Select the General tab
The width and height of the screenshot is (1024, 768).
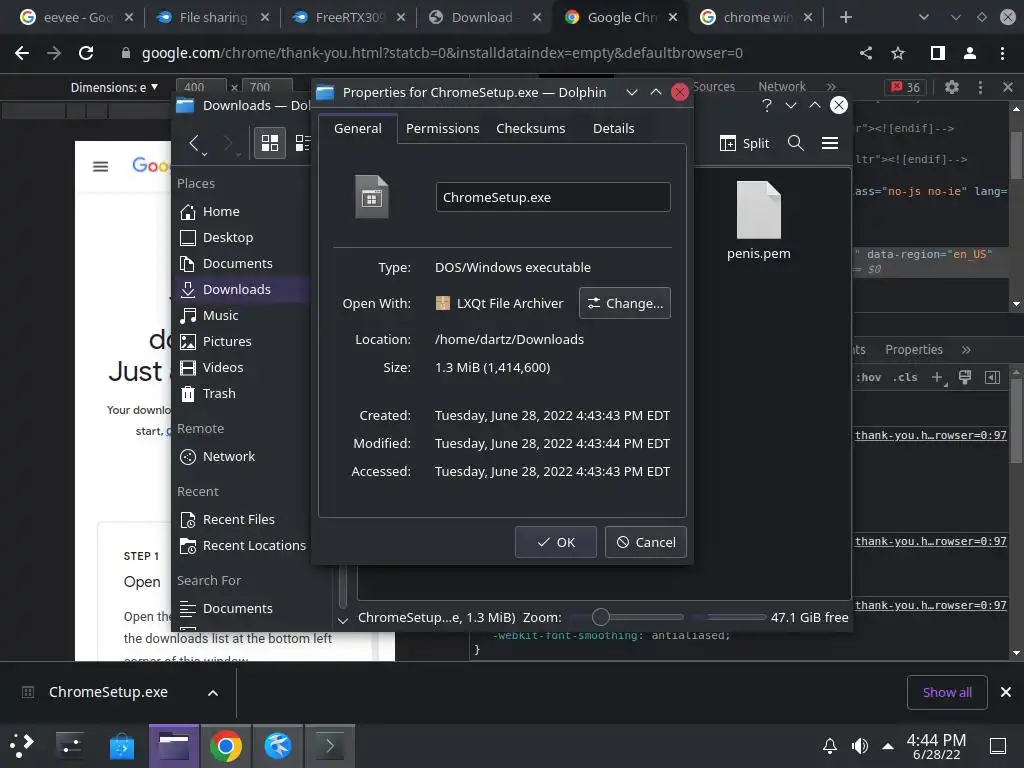(357, 129)
